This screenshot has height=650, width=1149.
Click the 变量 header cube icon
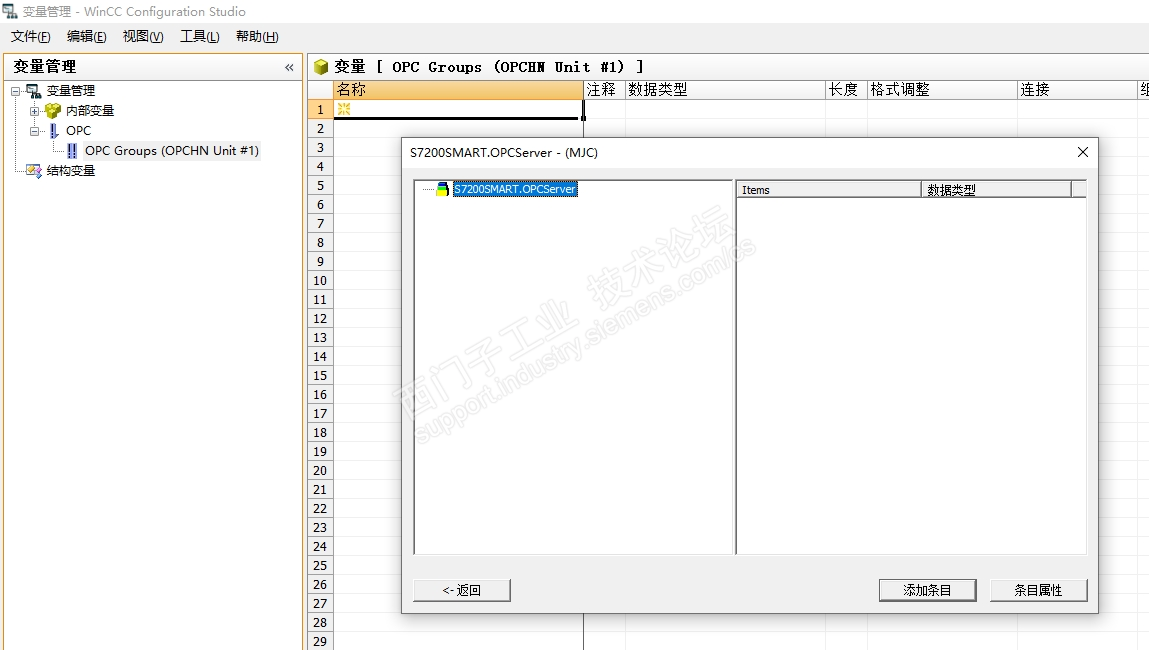321,67
